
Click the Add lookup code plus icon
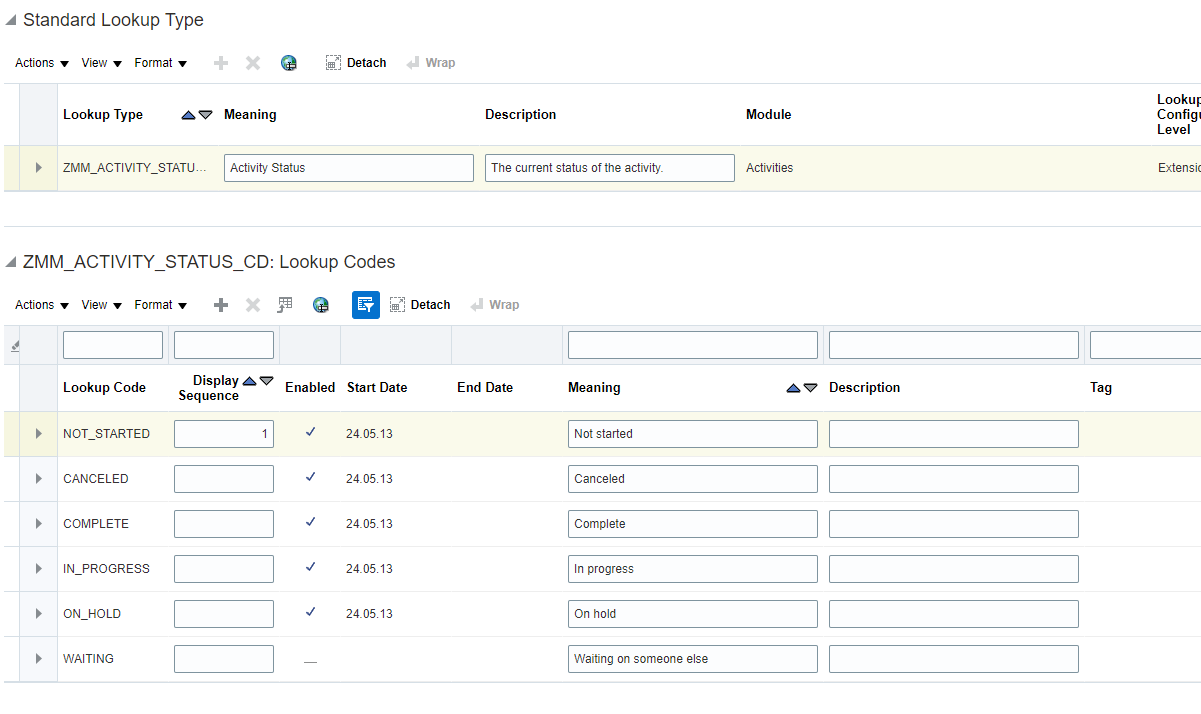[220, 305]
